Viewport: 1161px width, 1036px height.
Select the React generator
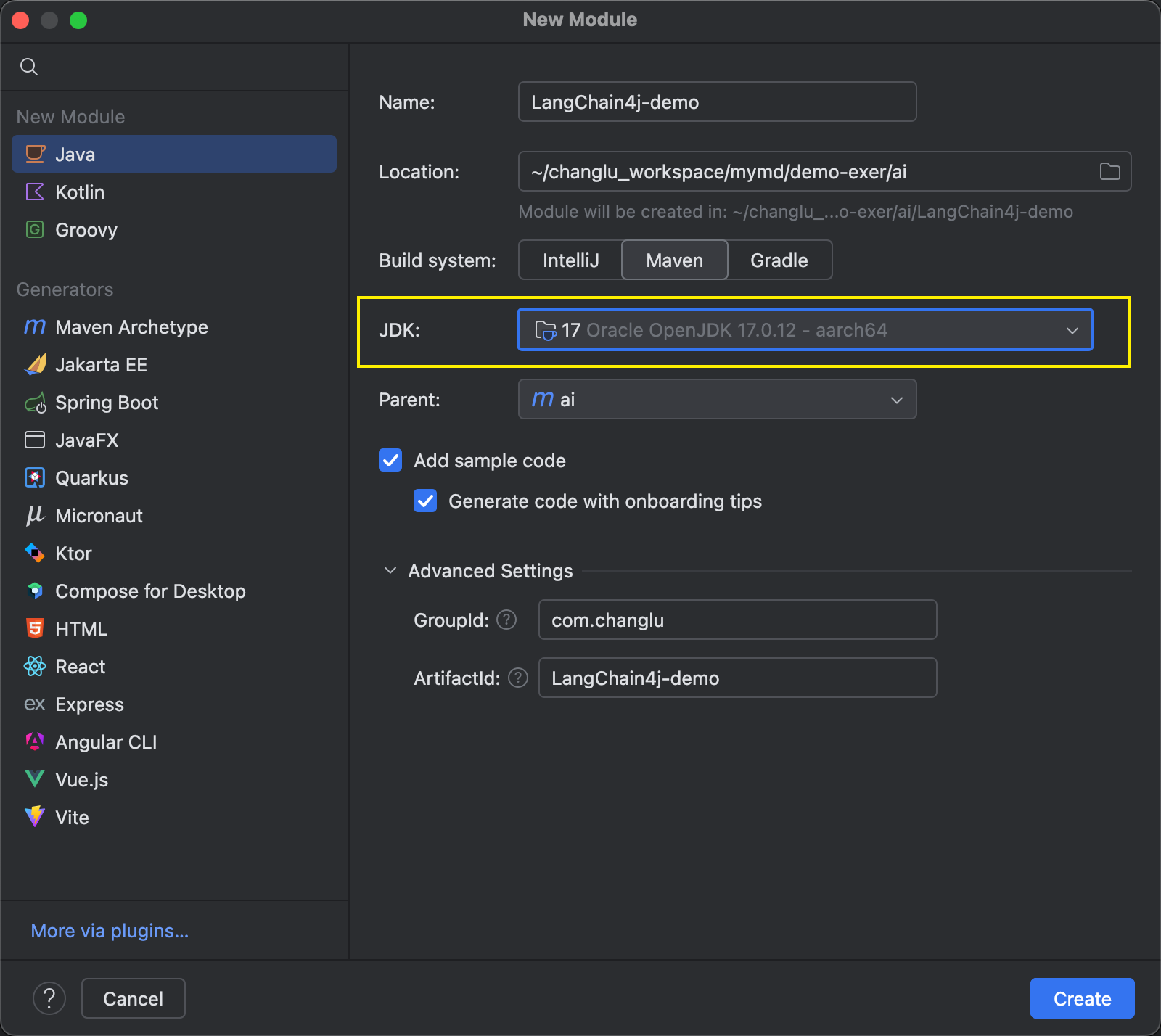(174, 666)
